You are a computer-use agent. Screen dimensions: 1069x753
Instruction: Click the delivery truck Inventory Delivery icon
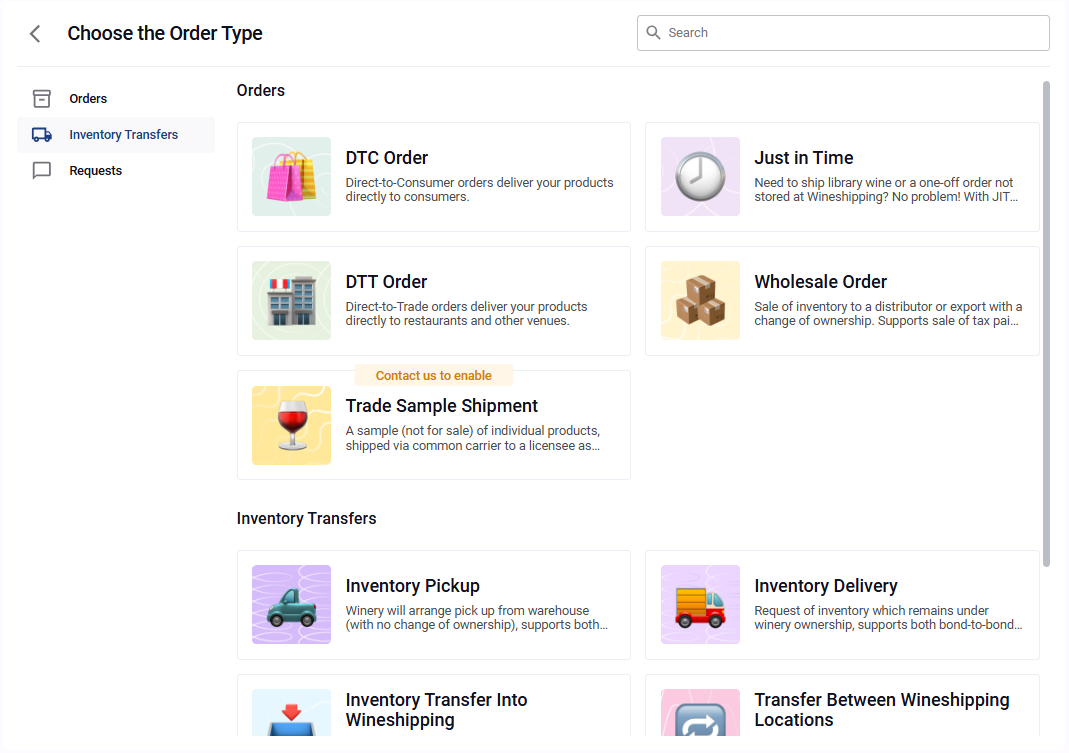(x=700, y=605)
